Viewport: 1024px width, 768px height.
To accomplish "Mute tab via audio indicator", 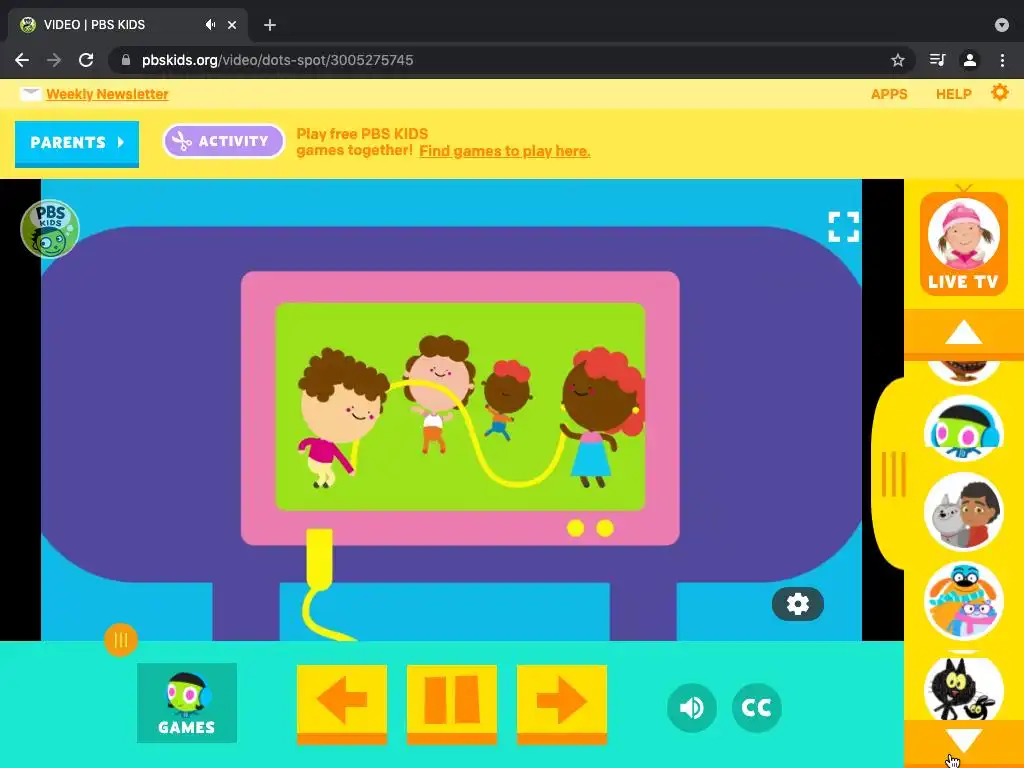I will coord(210,25).
